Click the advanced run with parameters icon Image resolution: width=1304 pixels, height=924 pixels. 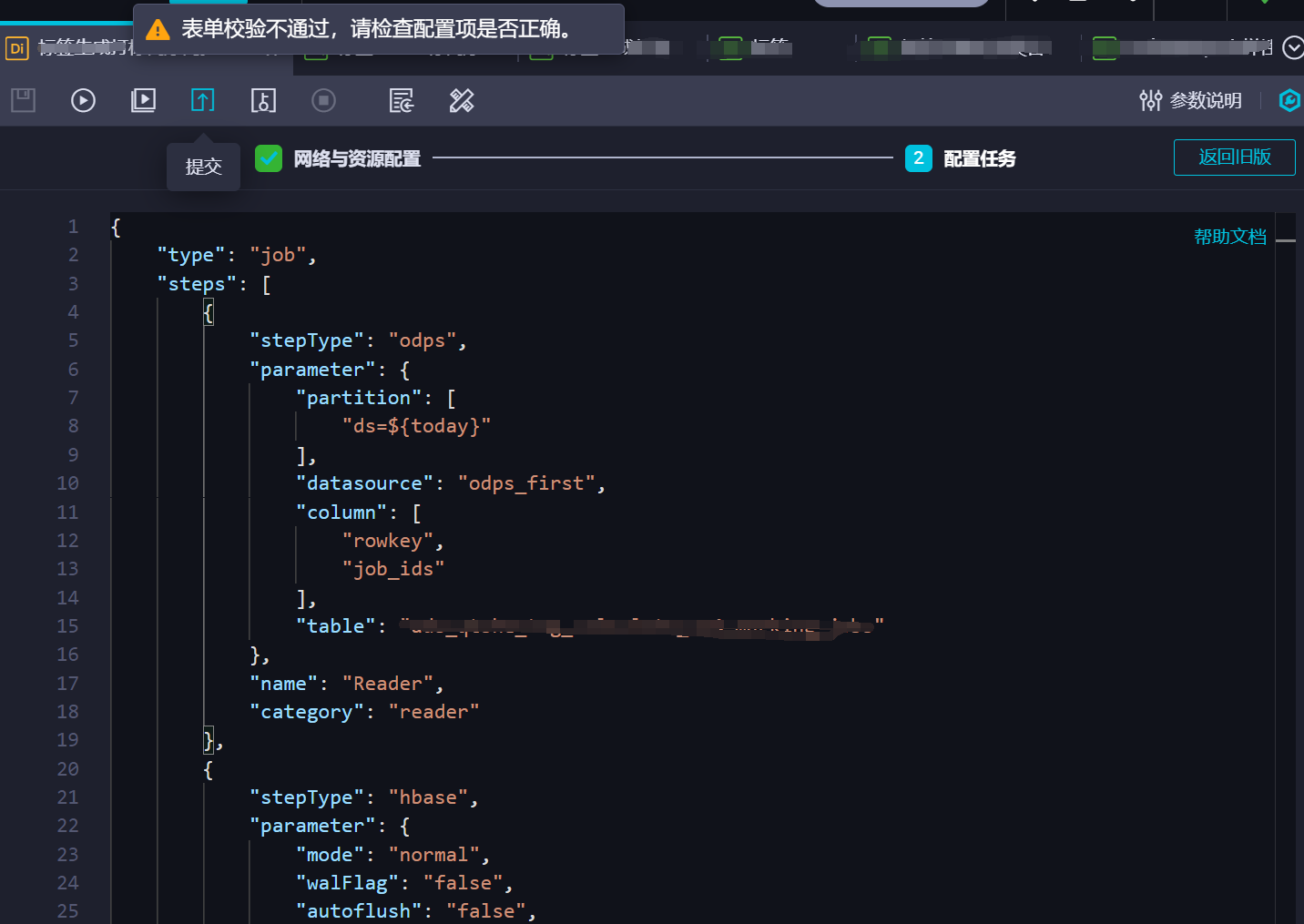pyautogui.click(x=143, y=100)
